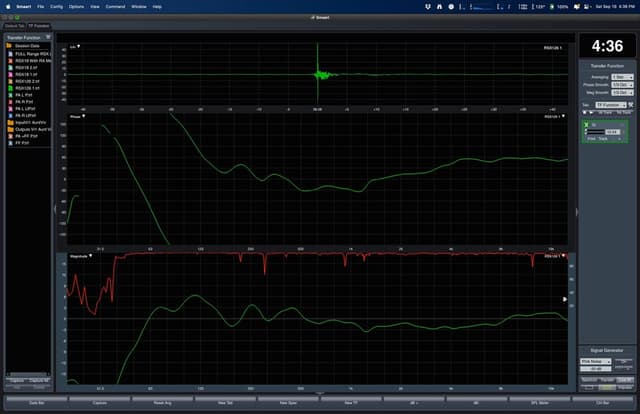
Task: Open the File menu
Action: click(40, 7)
